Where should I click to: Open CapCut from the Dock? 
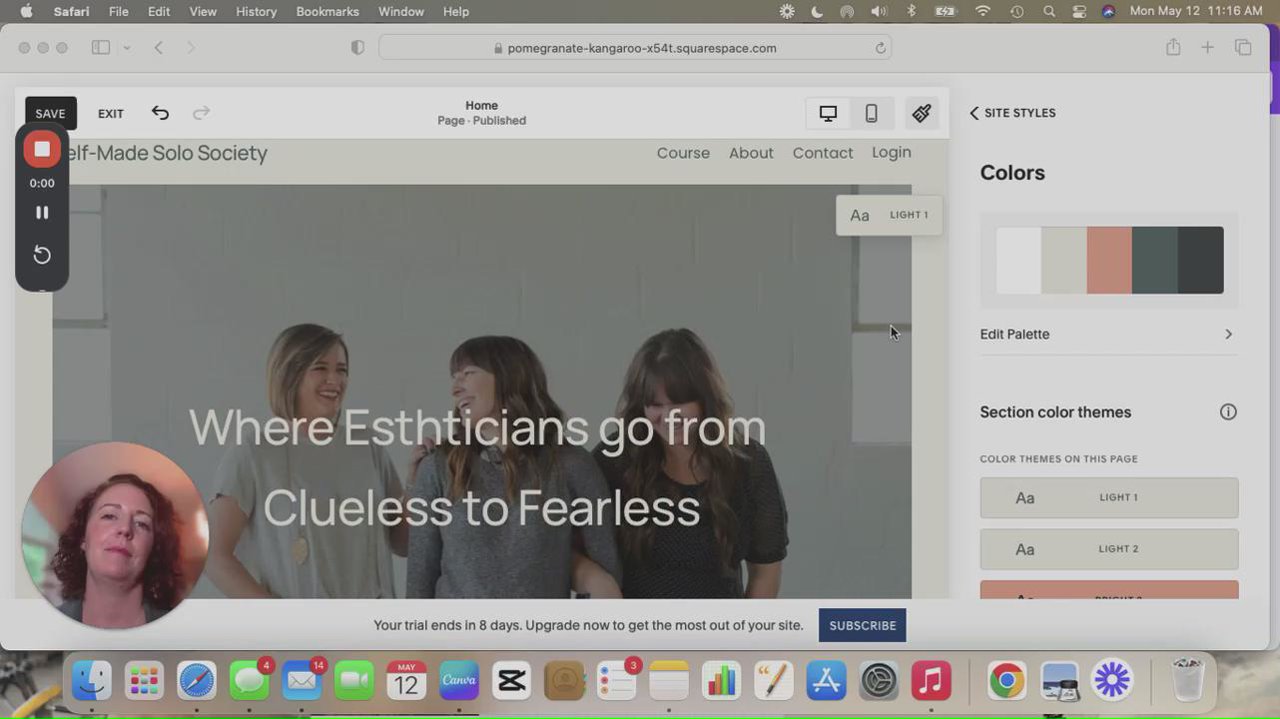tap(511, 682)
